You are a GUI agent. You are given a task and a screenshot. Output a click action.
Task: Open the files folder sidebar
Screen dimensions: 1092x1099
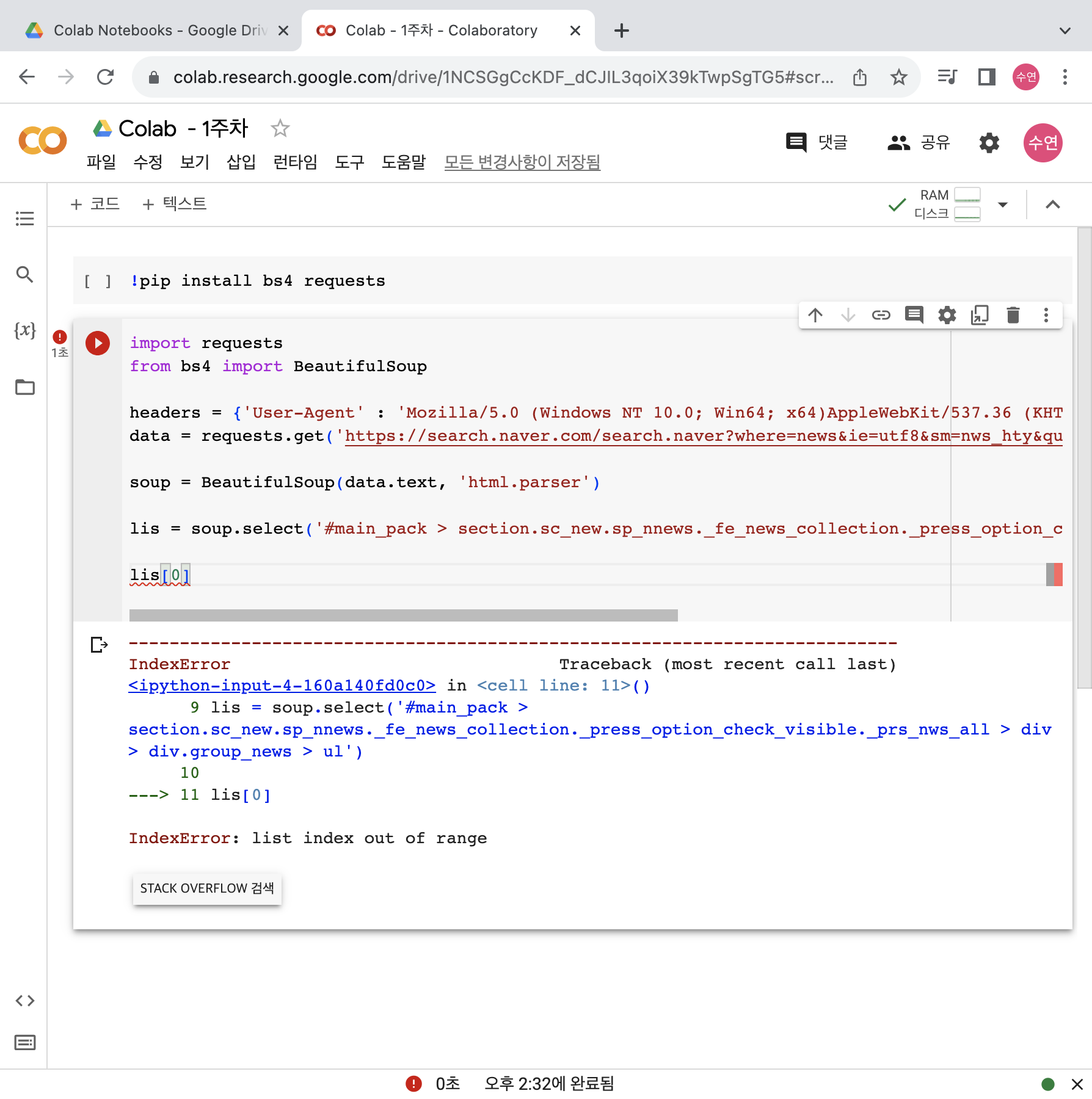tap(24, 387)
